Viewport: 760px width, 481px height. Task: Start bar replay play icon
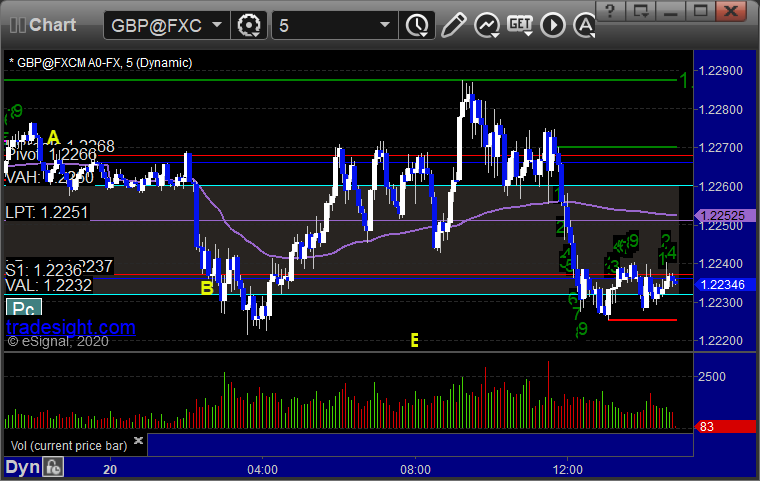pos(553,25)
